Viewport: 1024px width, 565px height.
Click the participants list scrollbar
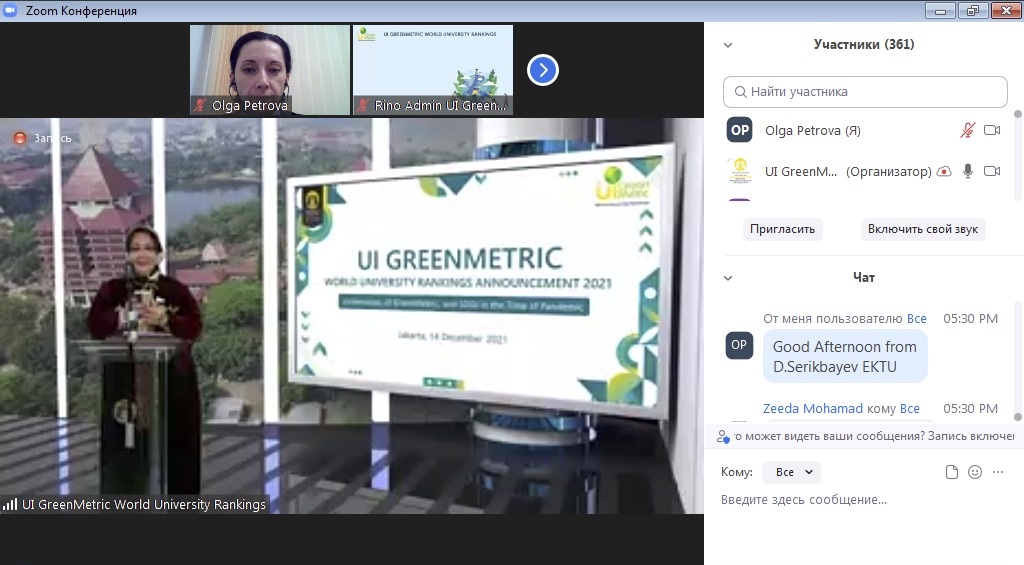click(x=1017, y=155)
